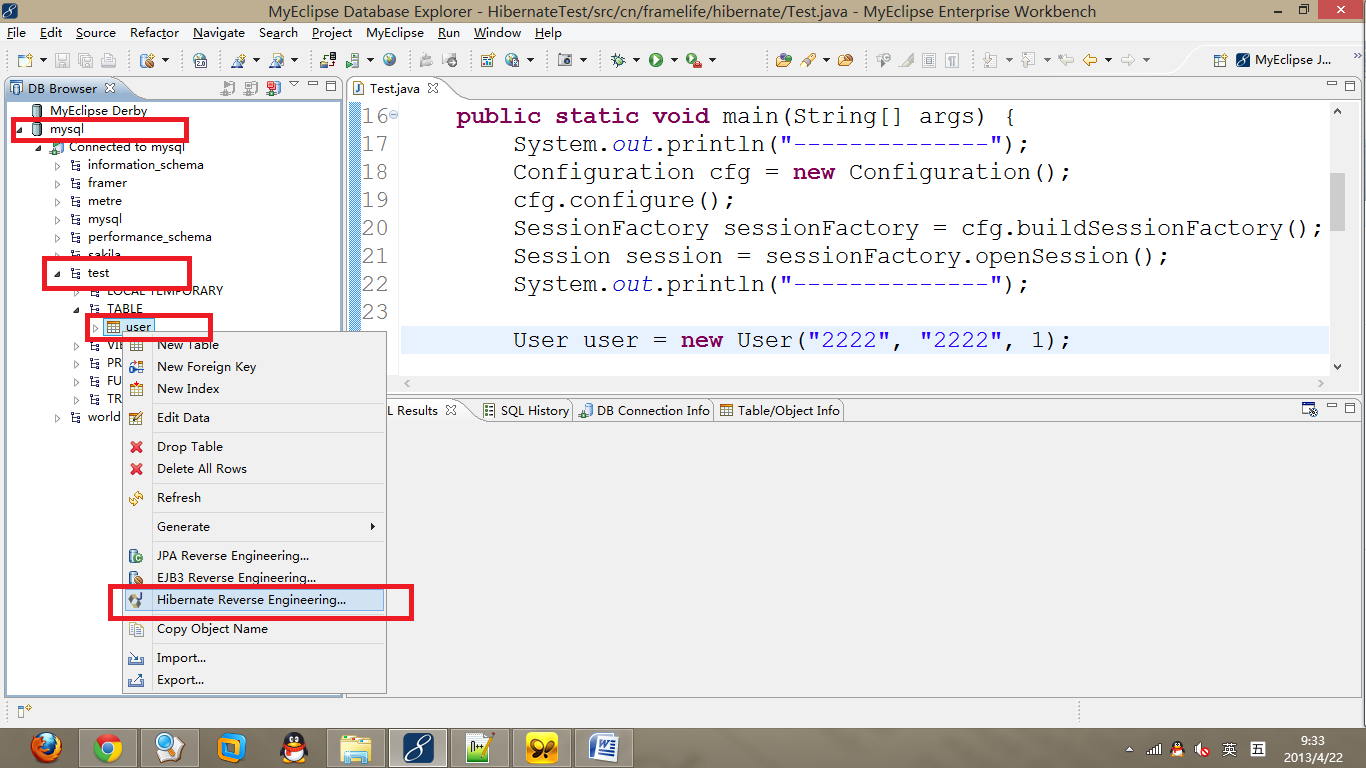Switch to the DB Connection Info tab
Viewport: 1366px width, 768px height.
point(652,410)
